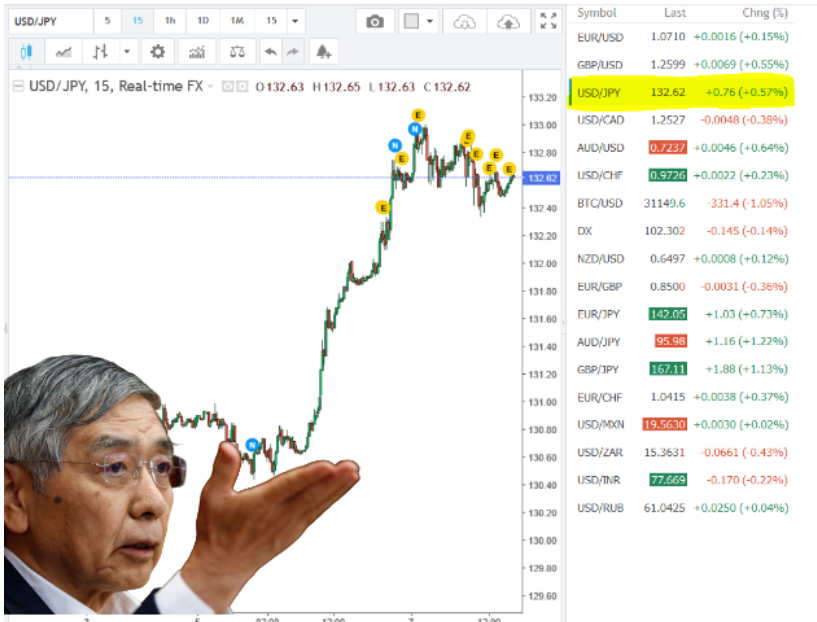Screen dimensions: 817x622
Task: Open chart settings via the gear icon
Action: [157, 52]
